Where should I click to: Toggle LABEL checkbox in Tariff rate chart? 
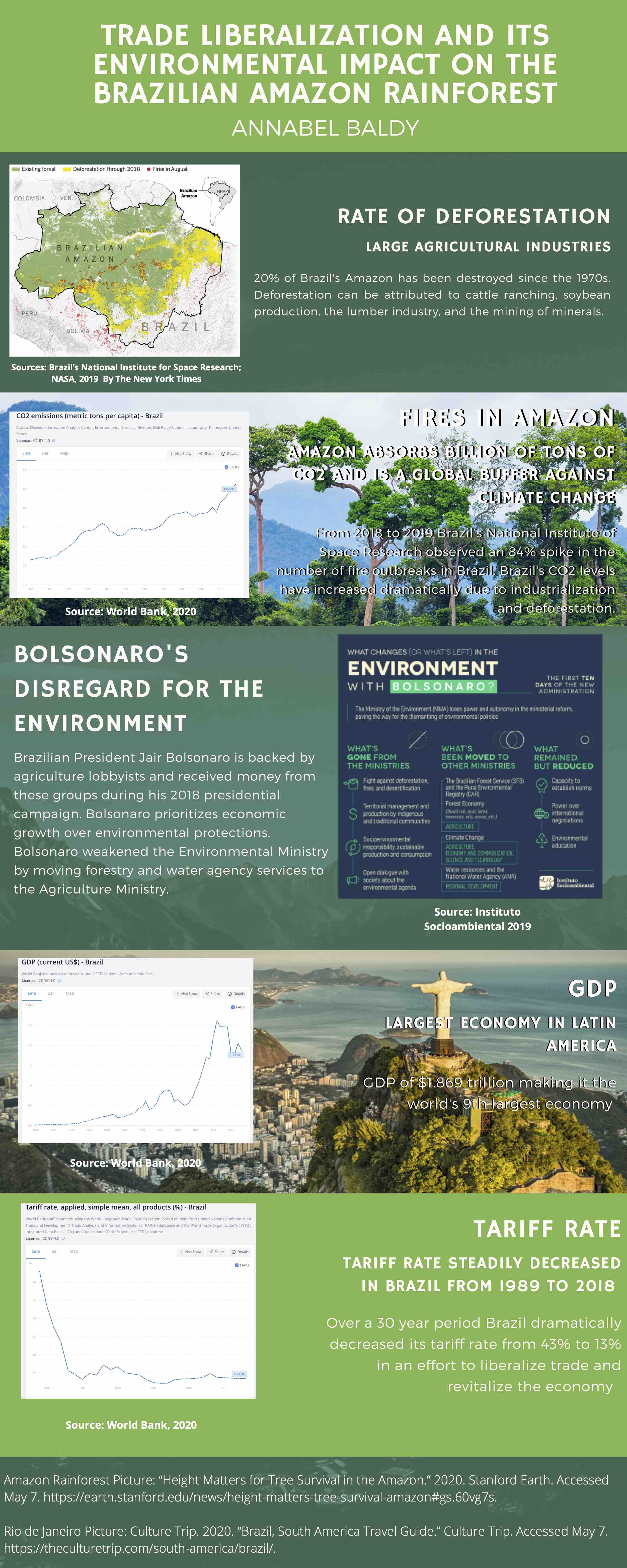(x=237, y=1265)
